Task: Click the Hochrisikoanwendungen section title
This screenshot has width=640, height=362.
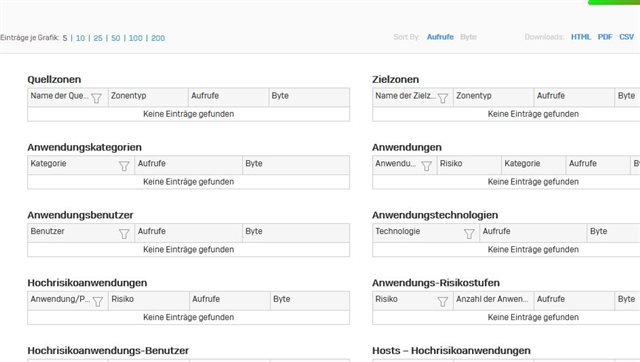Action: point(87,282)
